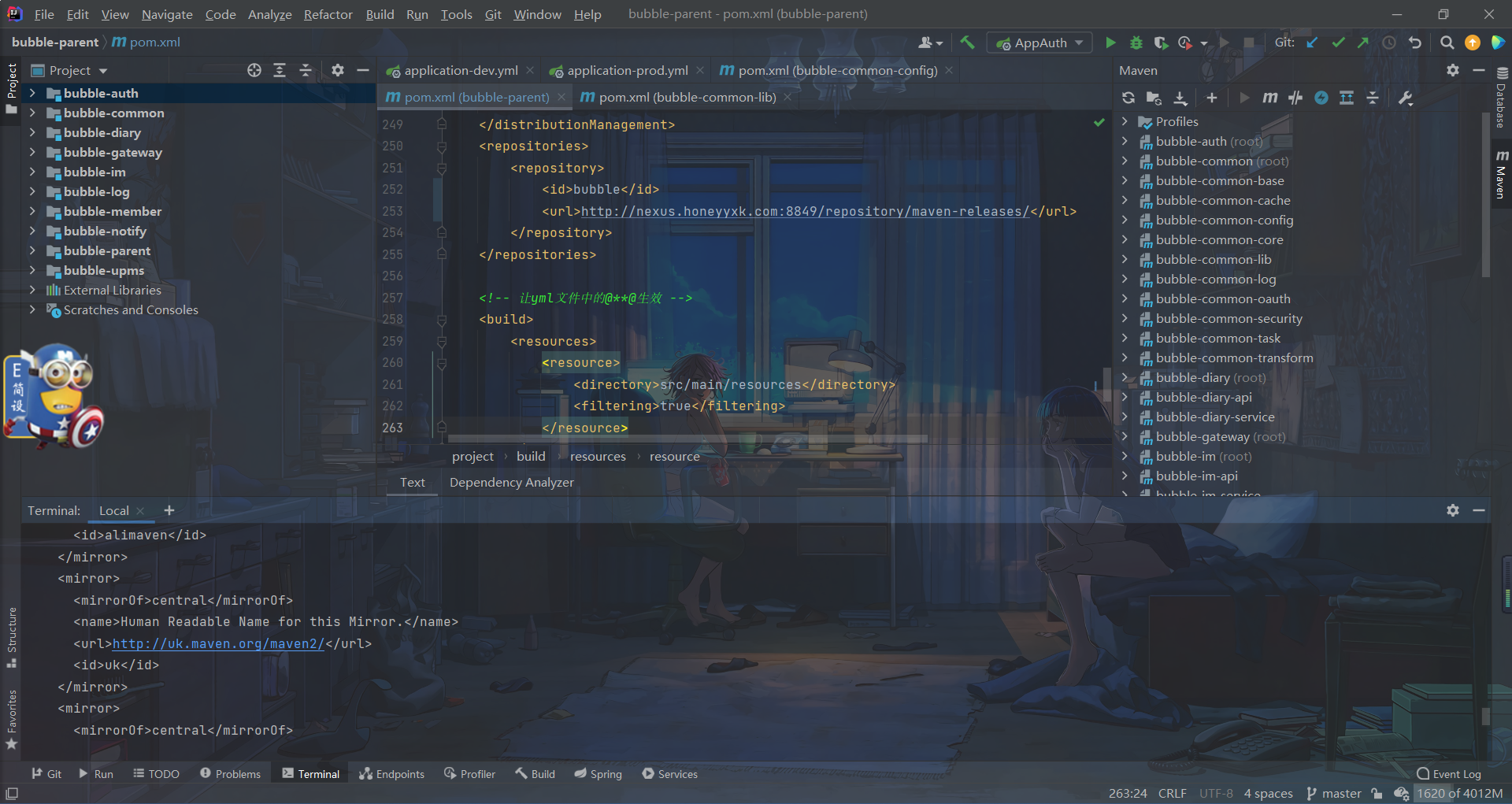Run AppAuth with the green play icon
The height and width of the screenshot is (804, 1512).
1110,43
